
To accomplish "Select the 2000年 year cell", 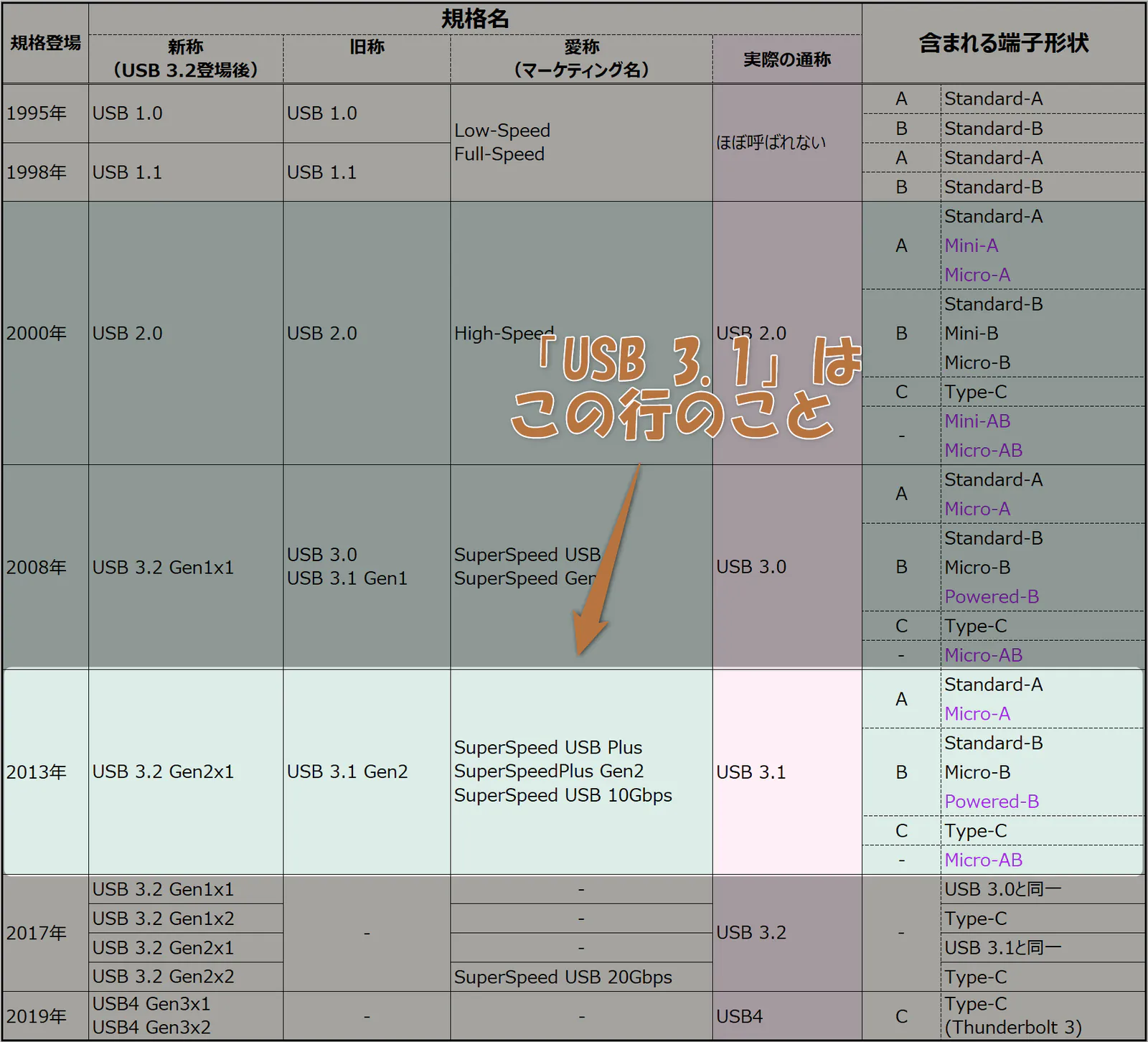I will [46, 333].
